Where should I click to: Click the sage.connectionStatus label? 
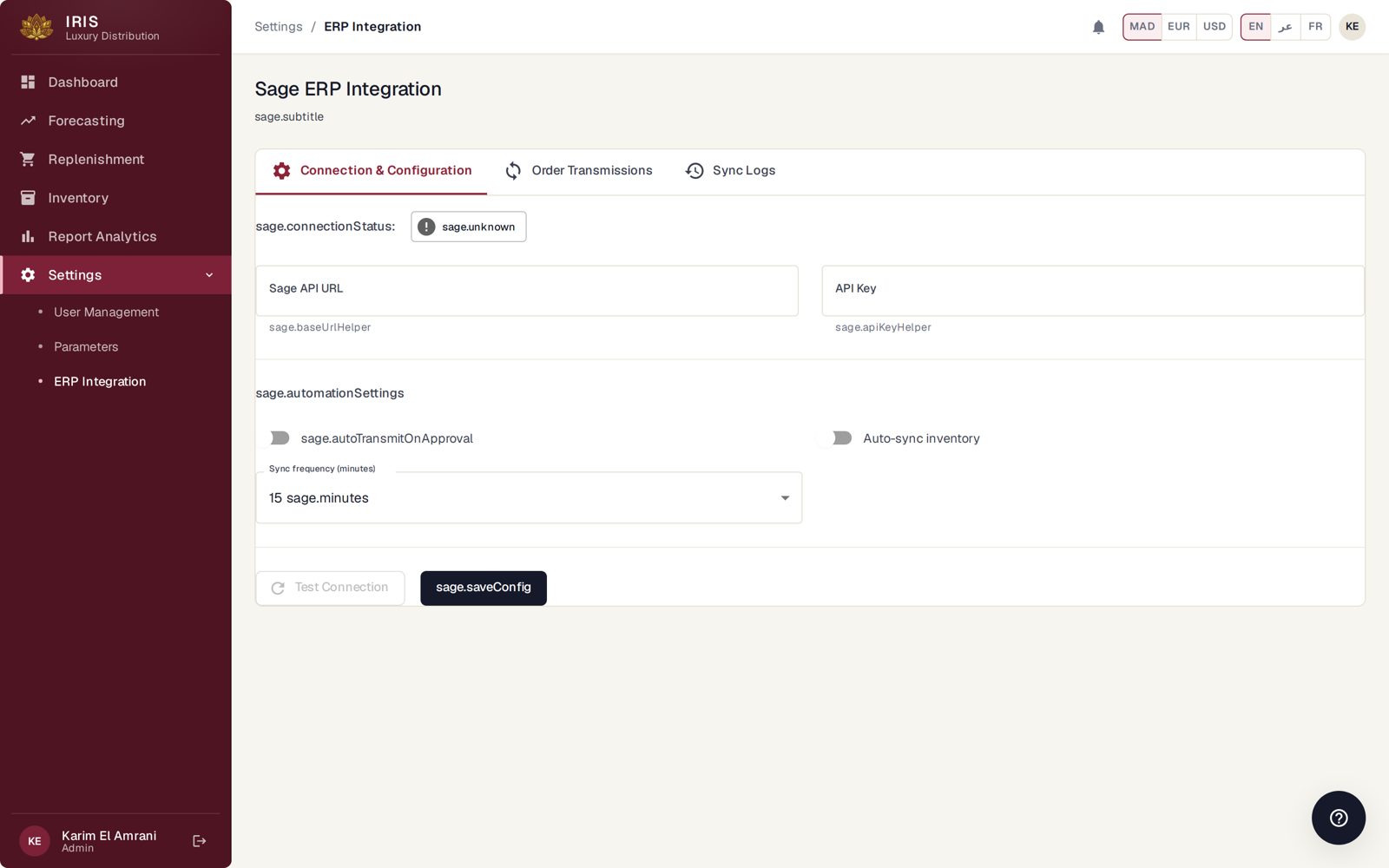point(326,227)
